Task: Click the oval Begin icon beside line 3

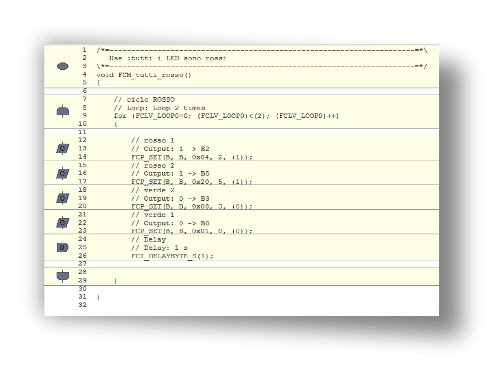Action: pyautogui.click(x=63, y=66)
